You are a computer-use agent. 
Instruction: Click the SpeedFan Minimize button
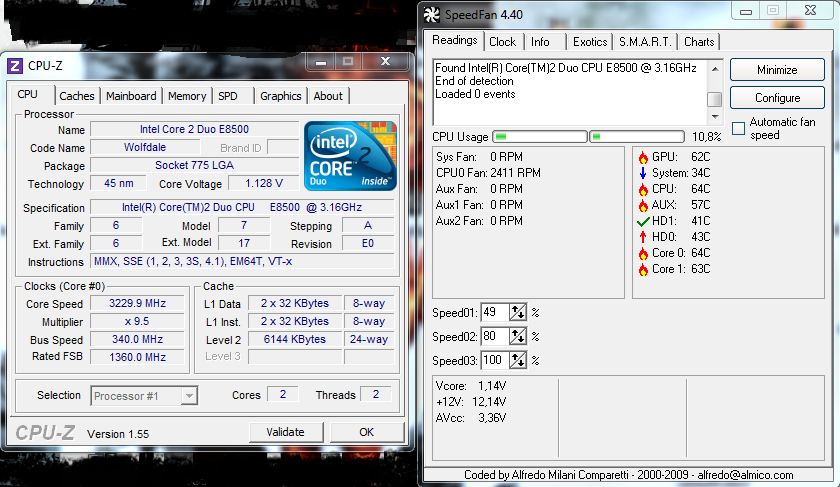[x=777, y=70]
